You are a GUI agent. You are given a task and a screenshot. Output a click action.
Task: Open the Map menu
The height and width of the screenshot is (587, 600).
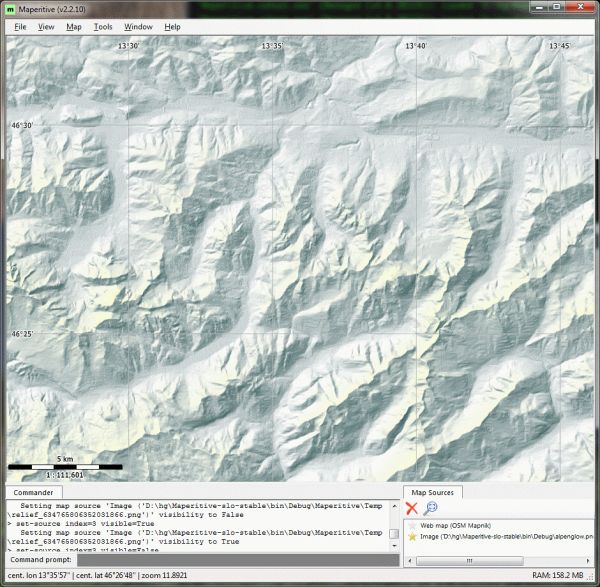pos(73,27)
